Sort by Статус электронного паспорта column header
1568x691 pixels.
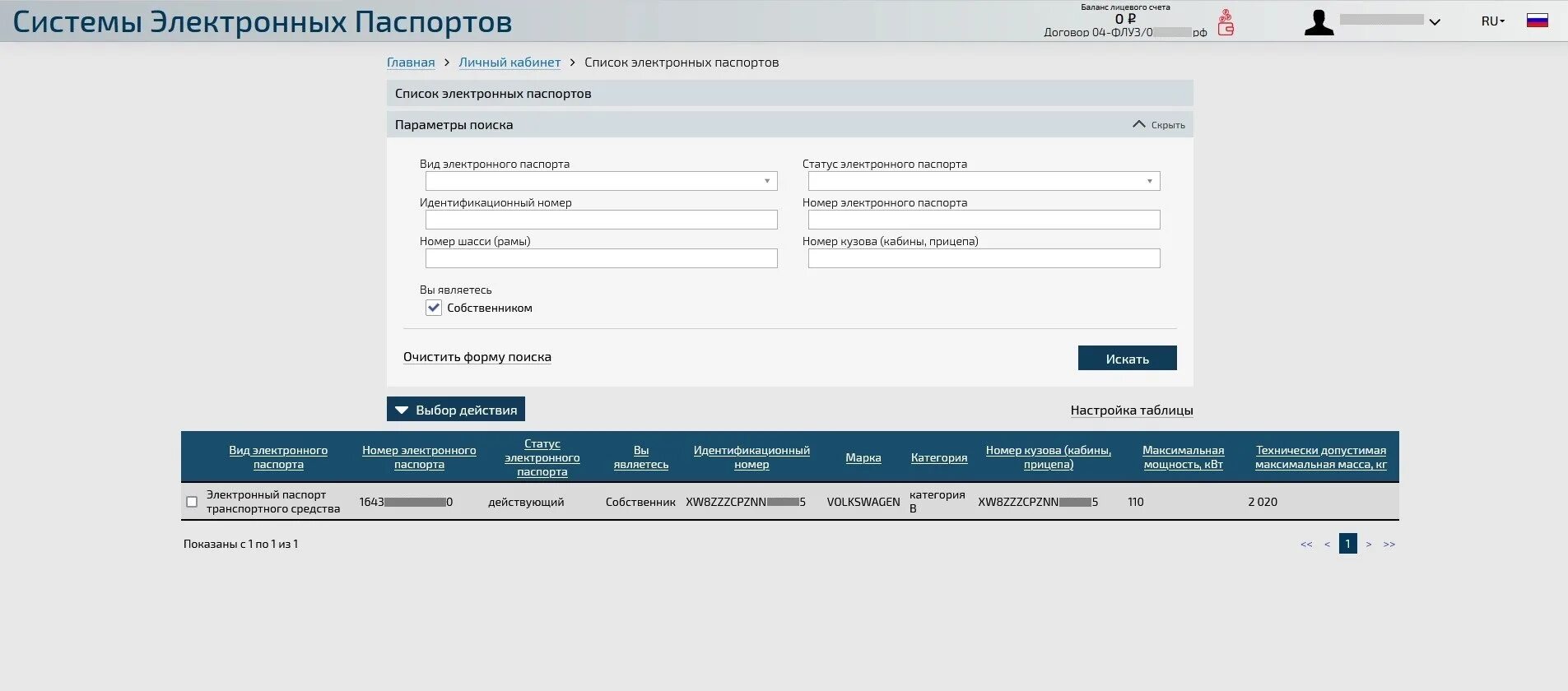[x=542, y=457]
